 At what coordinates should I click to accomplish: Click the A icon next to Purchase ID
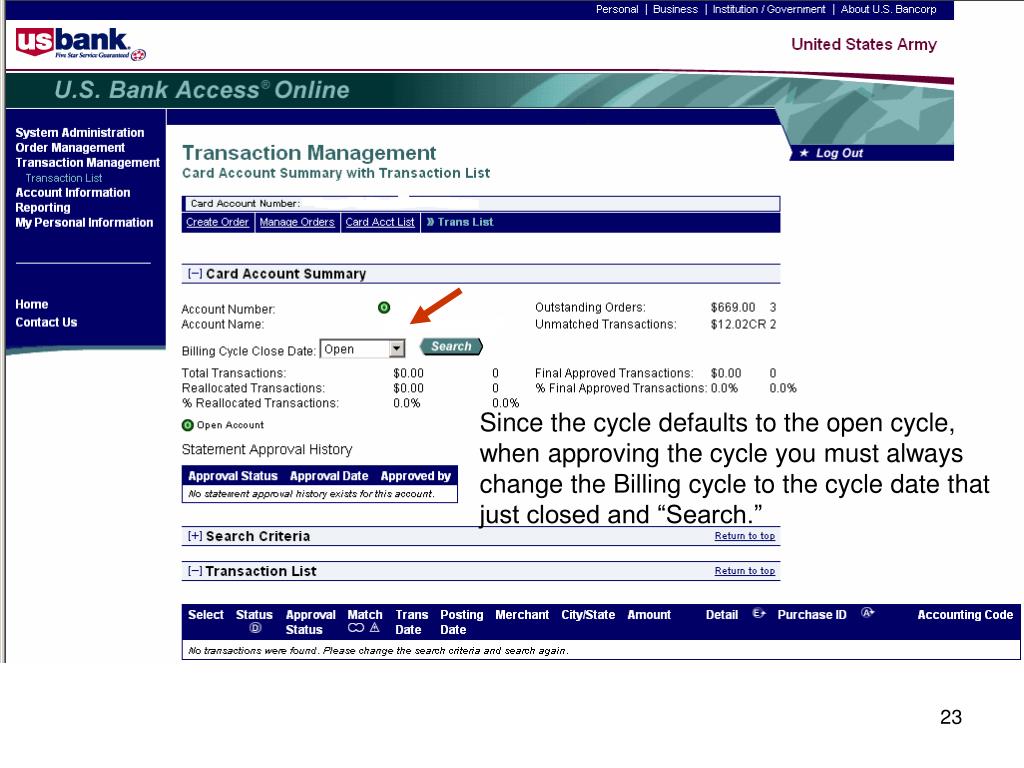click(867, 613)
